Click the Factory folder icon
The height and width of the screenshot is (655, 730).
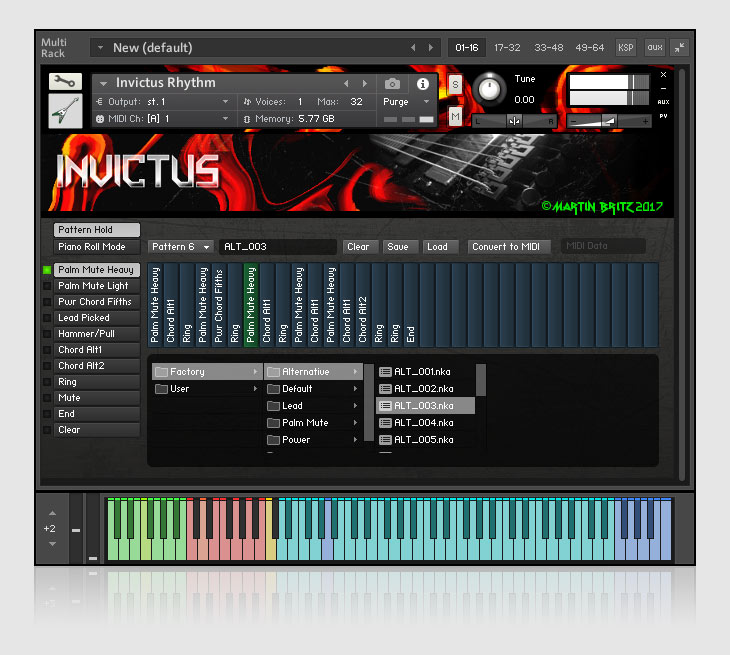coord(161,371)
